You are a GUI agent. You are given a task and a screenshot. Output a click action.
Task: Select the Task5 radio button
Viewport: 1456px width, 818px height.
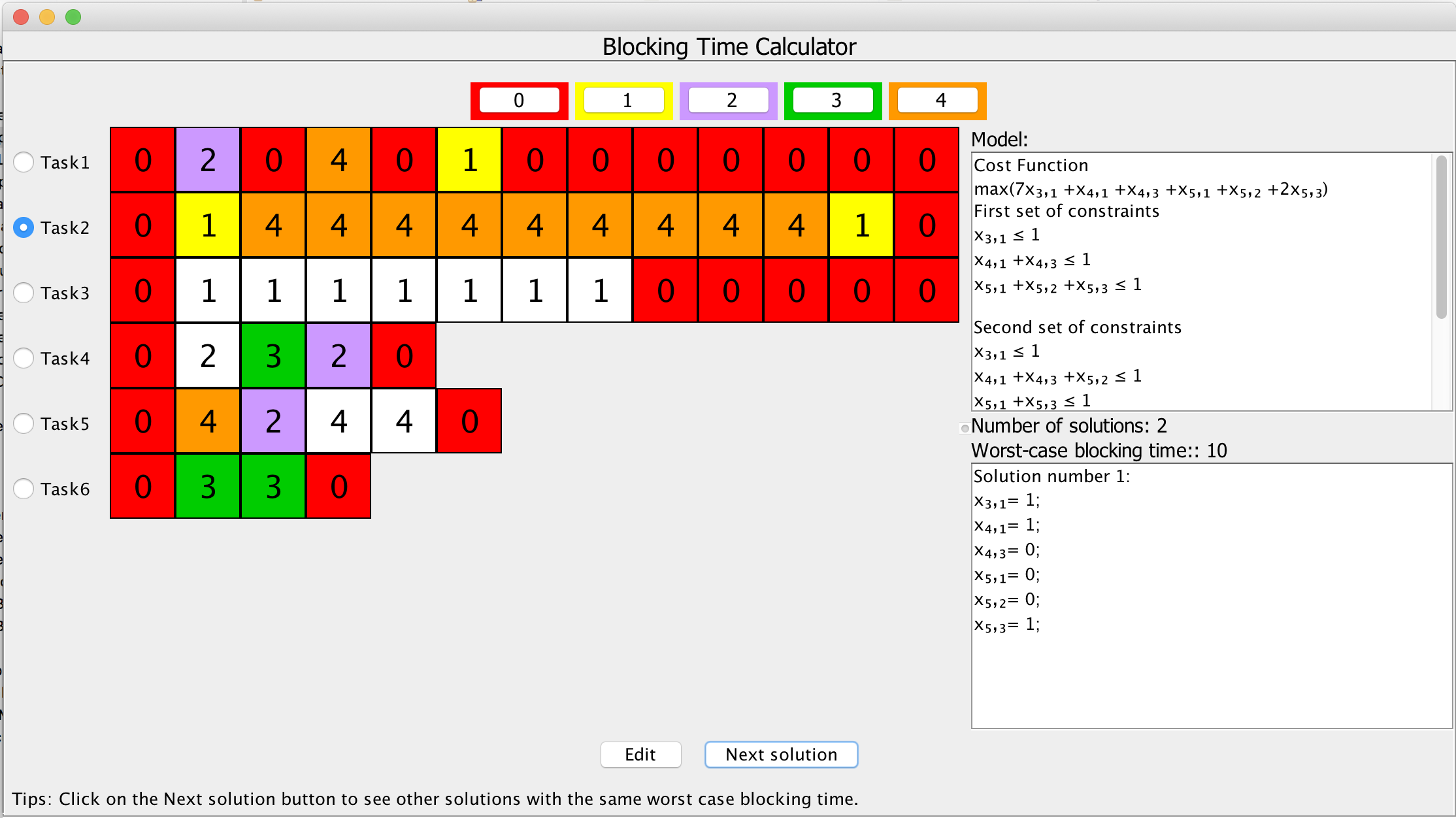point(24,423)
